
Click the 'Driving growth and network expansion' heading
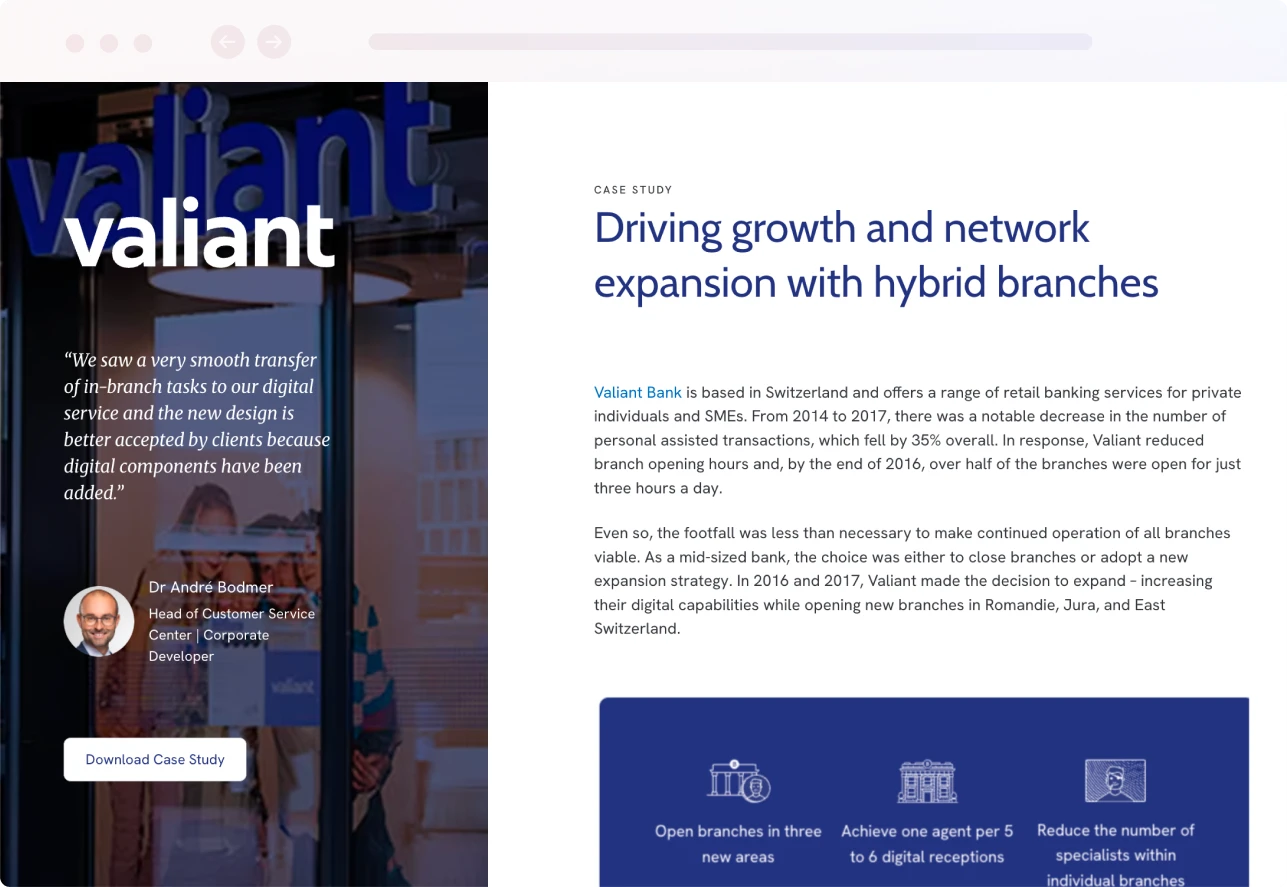point(876,255)
